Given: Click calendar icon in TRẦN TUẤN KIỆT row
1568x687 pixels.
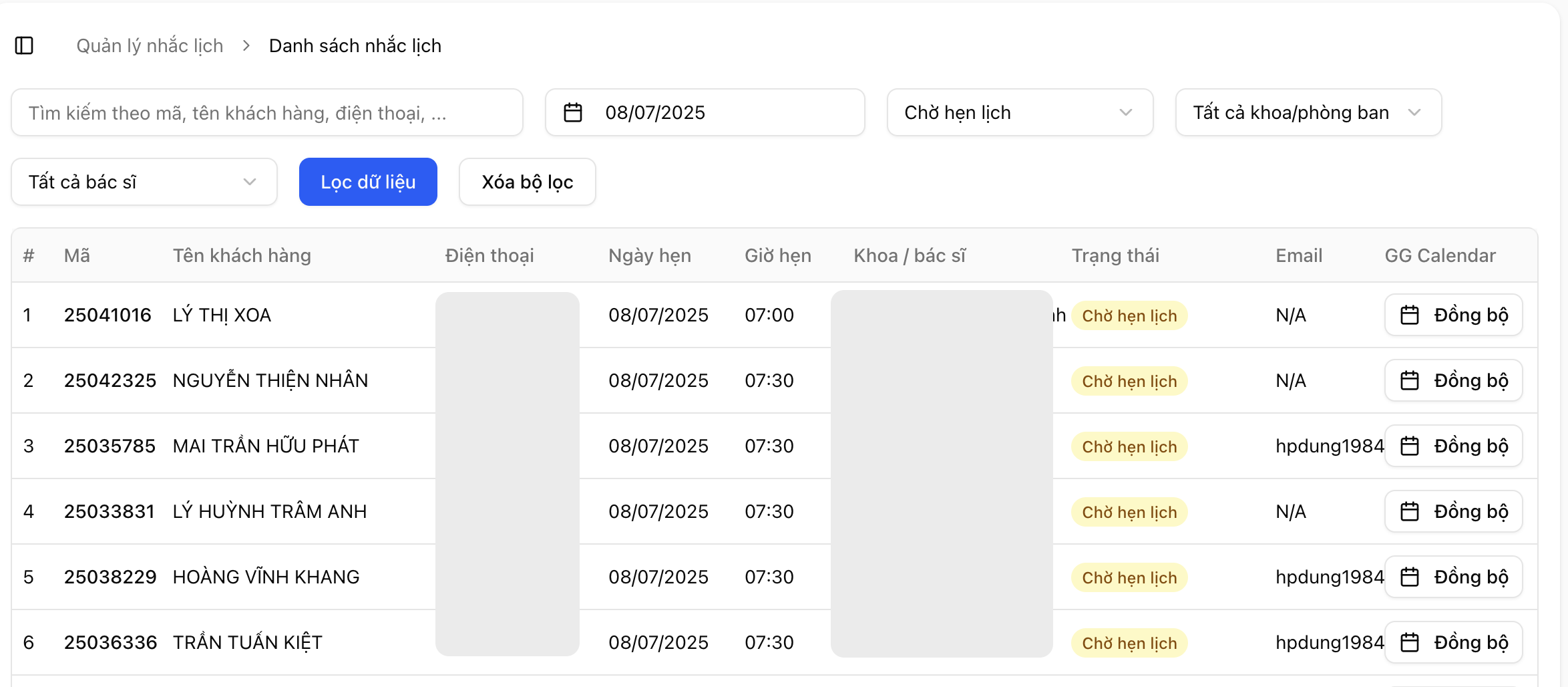Looking at the screenshot, I should click(1410, 642).
